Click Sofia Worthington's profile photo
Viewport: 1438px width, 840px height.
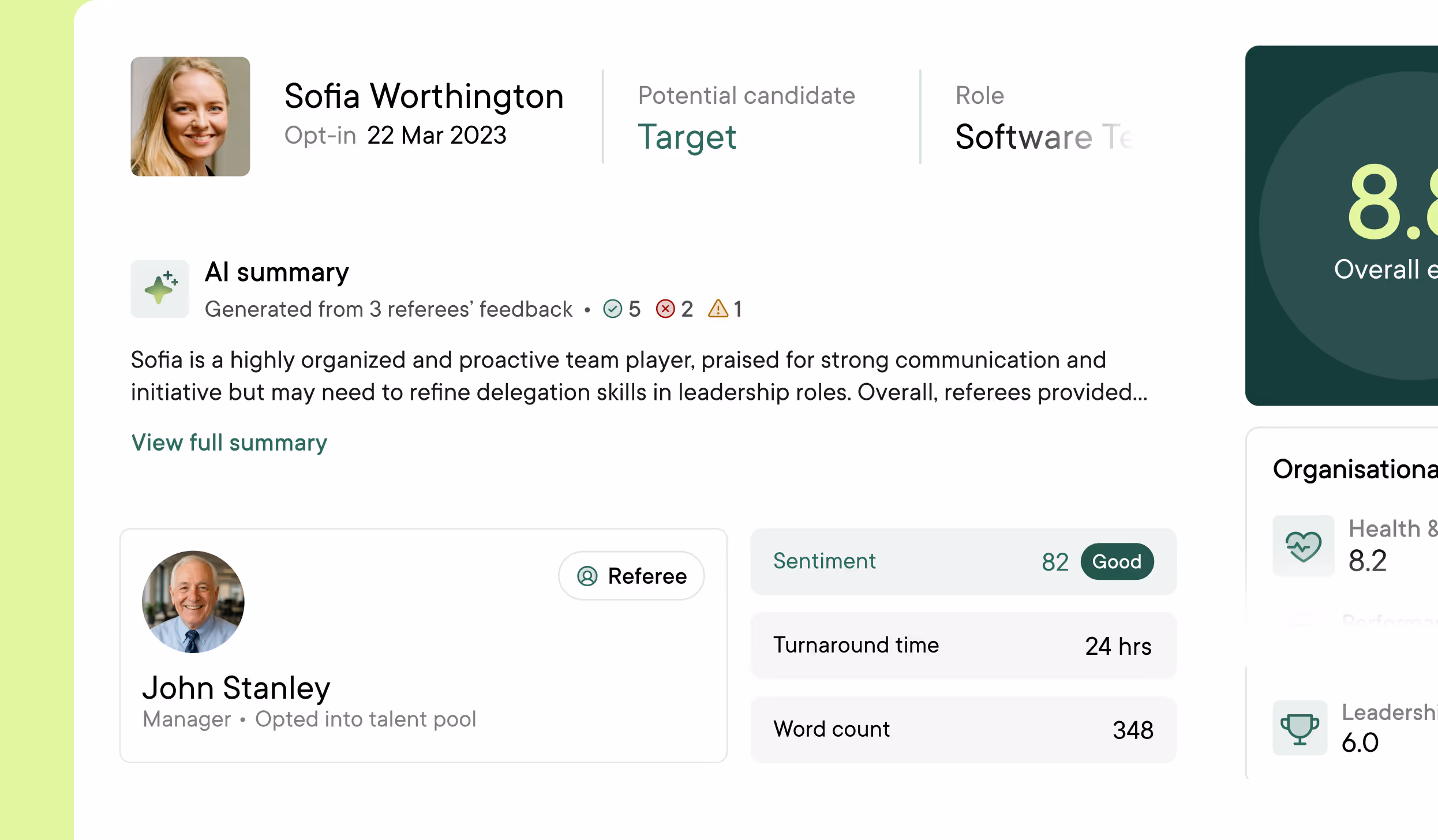tap(190, 117)
